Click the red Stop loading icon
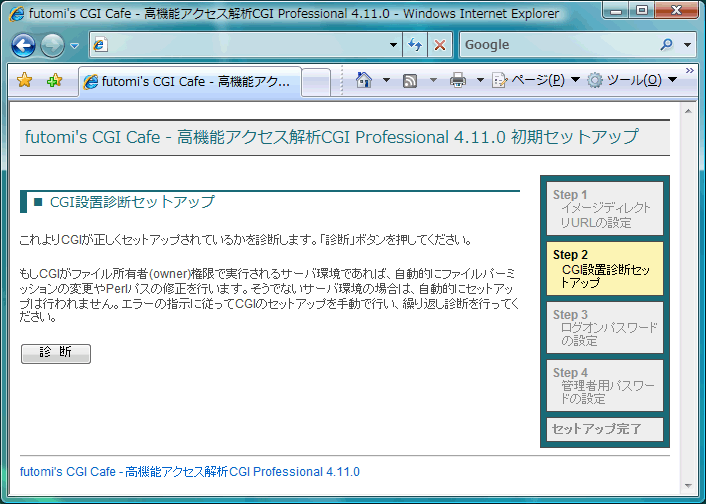The width and height of the screenshot is (706, 504). (440, 45)
